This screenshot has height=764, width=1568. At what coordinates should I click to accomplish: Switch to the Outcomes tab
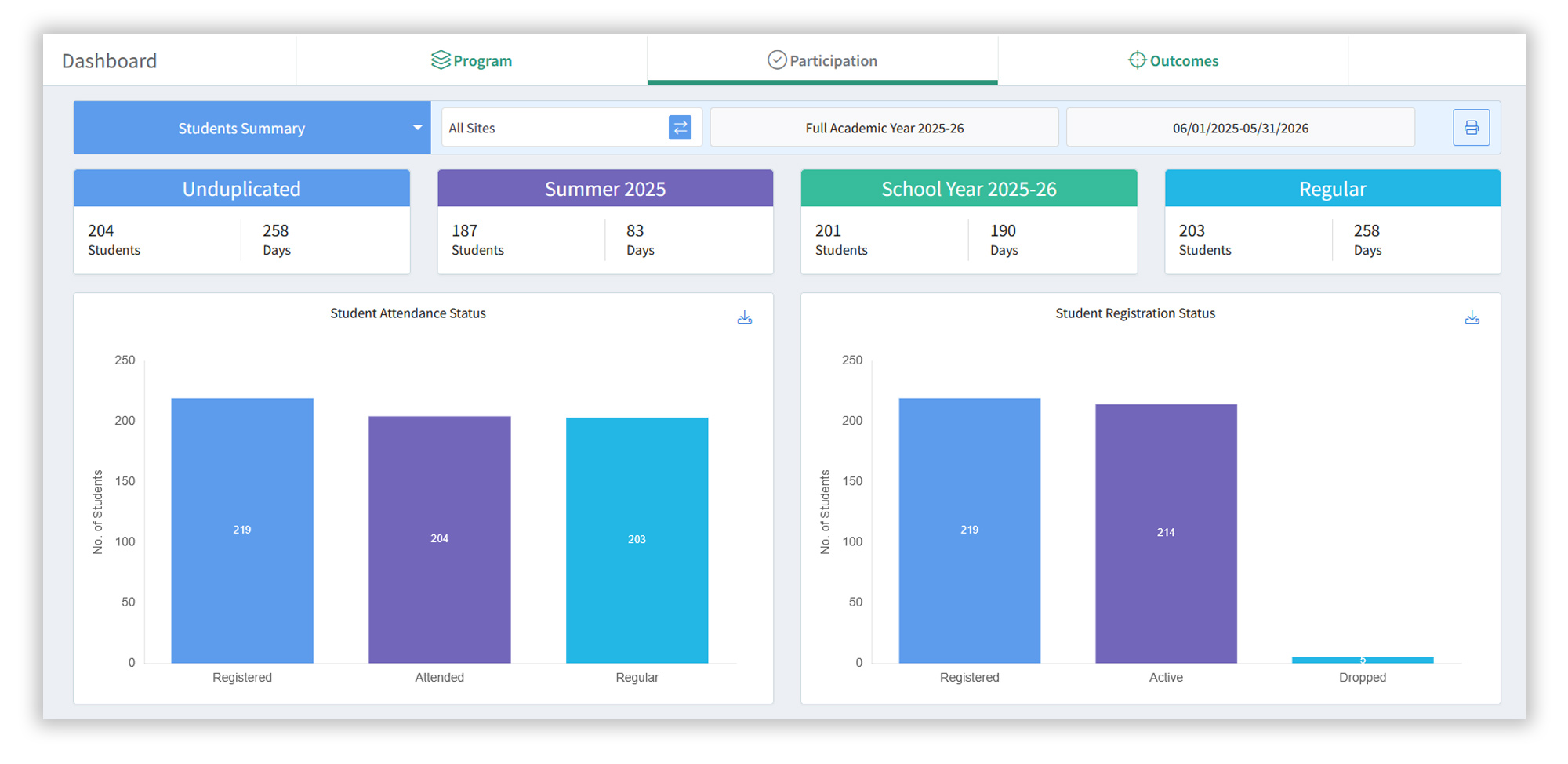point(1173,60)
